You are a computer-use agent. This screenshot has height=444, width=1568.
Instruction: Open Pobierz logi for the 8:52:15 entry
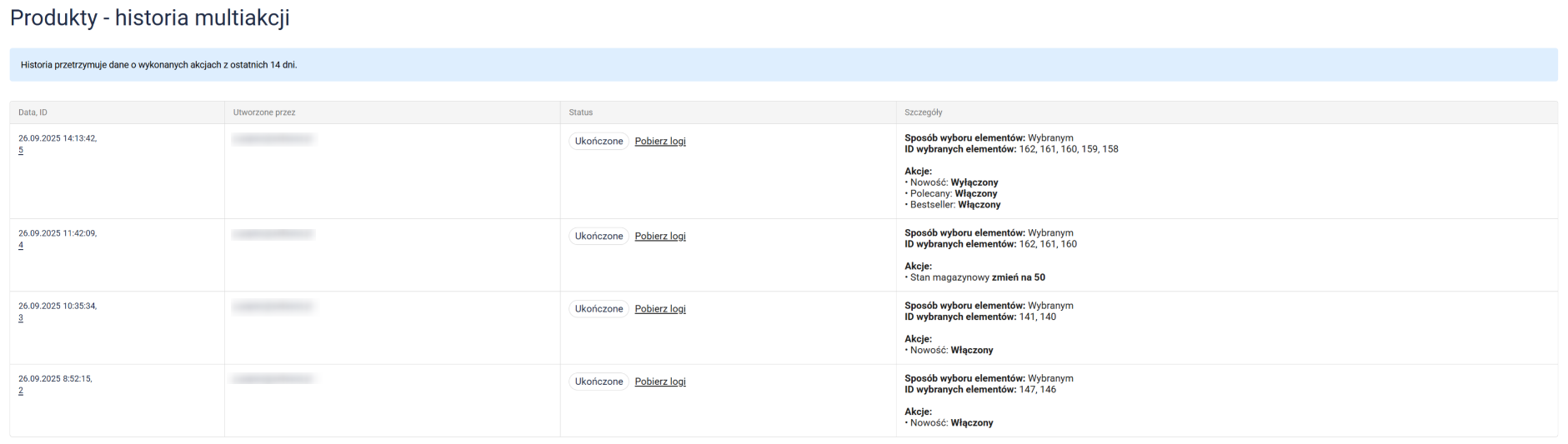click(x=659, y=382)
